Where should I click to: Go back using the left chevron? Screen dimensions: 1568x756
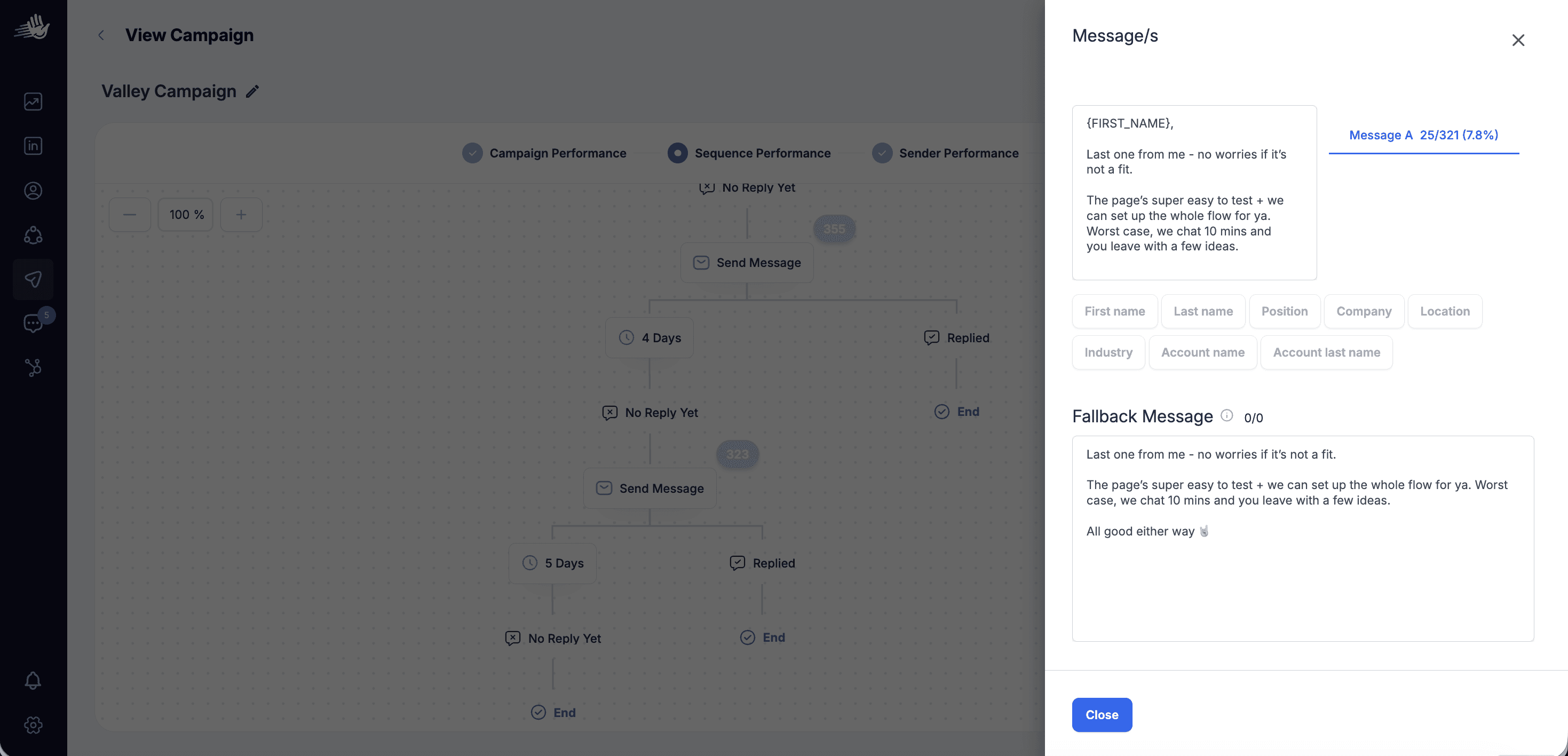coord(101,35)
